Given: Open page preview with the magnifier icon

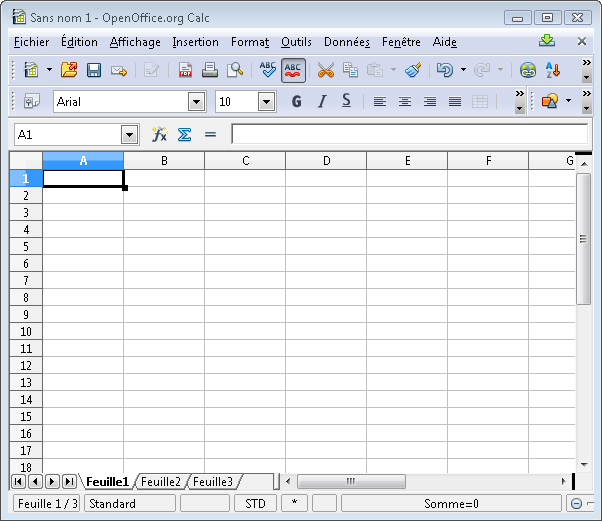Looking at the screenshot, I should pyautogui.click(x=235, y=70).
